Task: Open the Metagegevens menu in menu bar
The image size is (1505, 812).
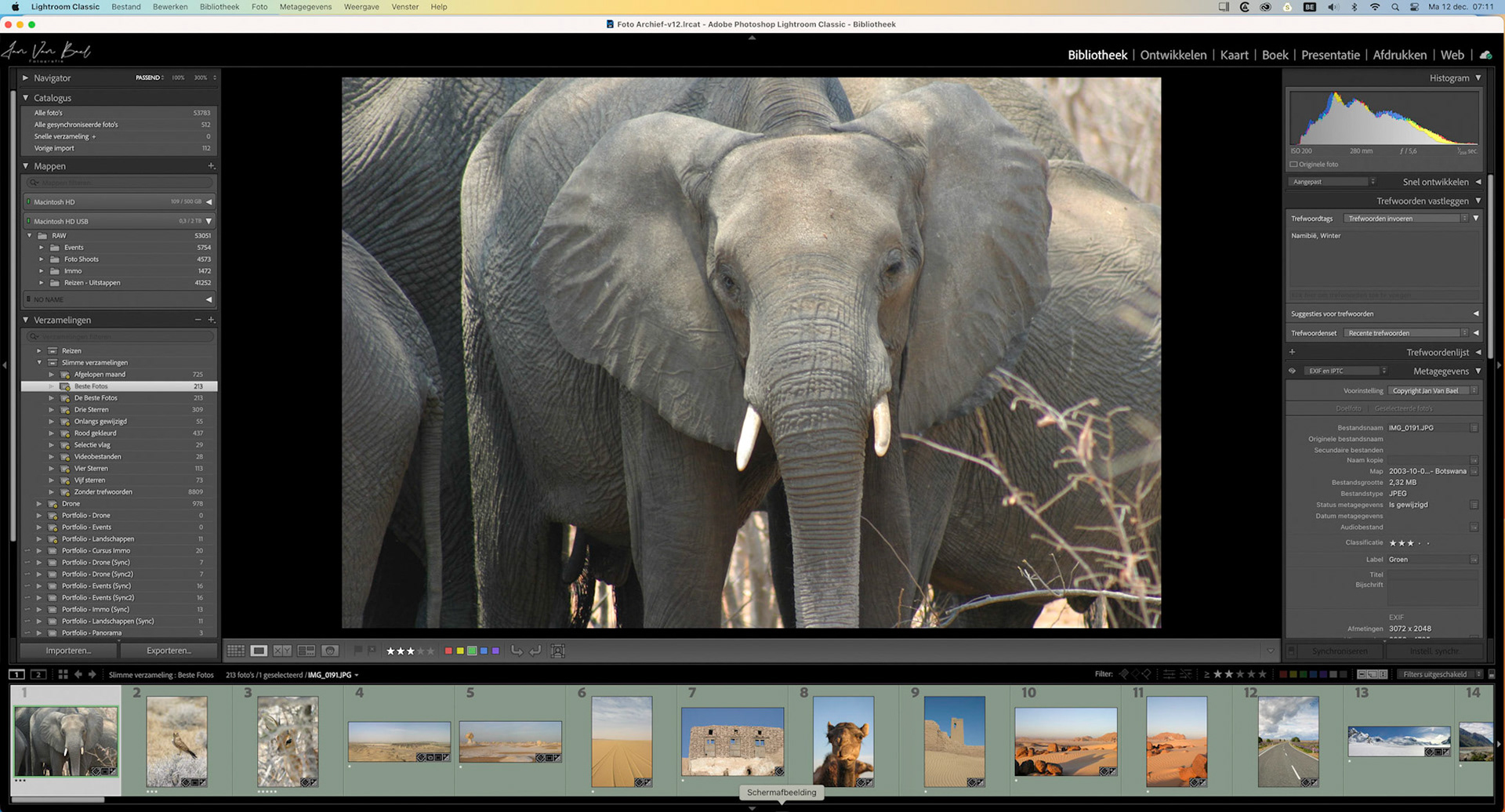Action: [x=305, y=6]
